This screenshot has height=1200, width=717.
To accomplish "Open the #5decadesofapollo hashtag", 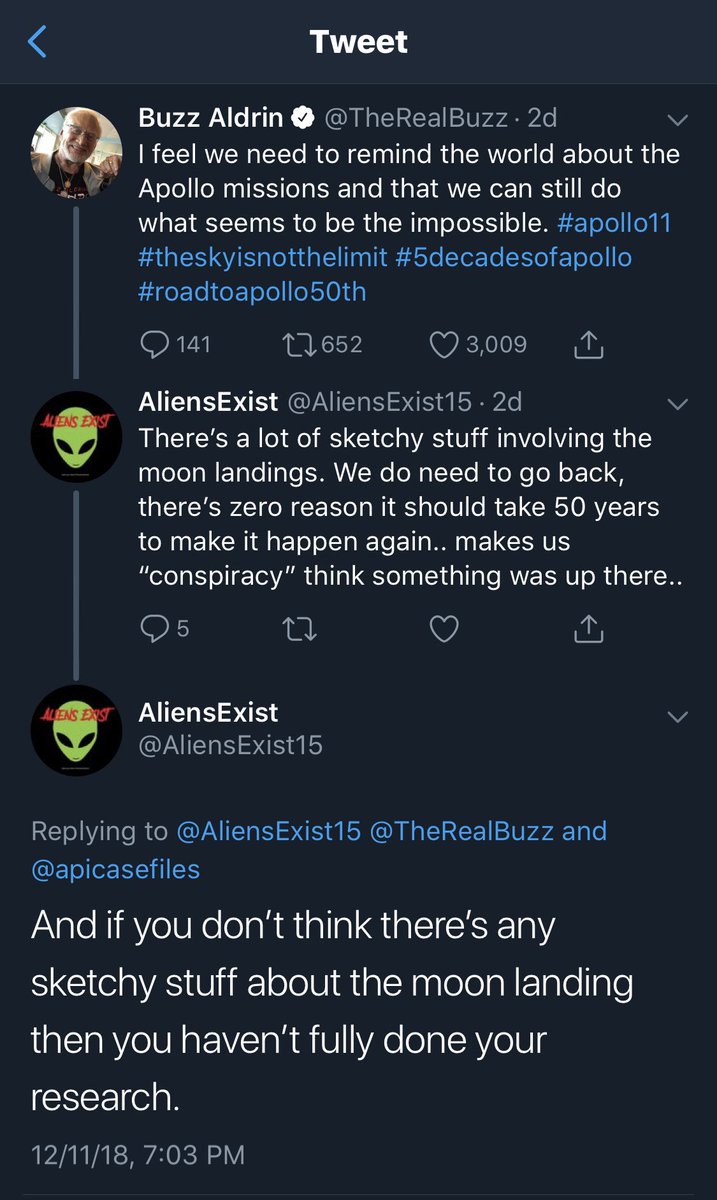I will tap(514, 257).
